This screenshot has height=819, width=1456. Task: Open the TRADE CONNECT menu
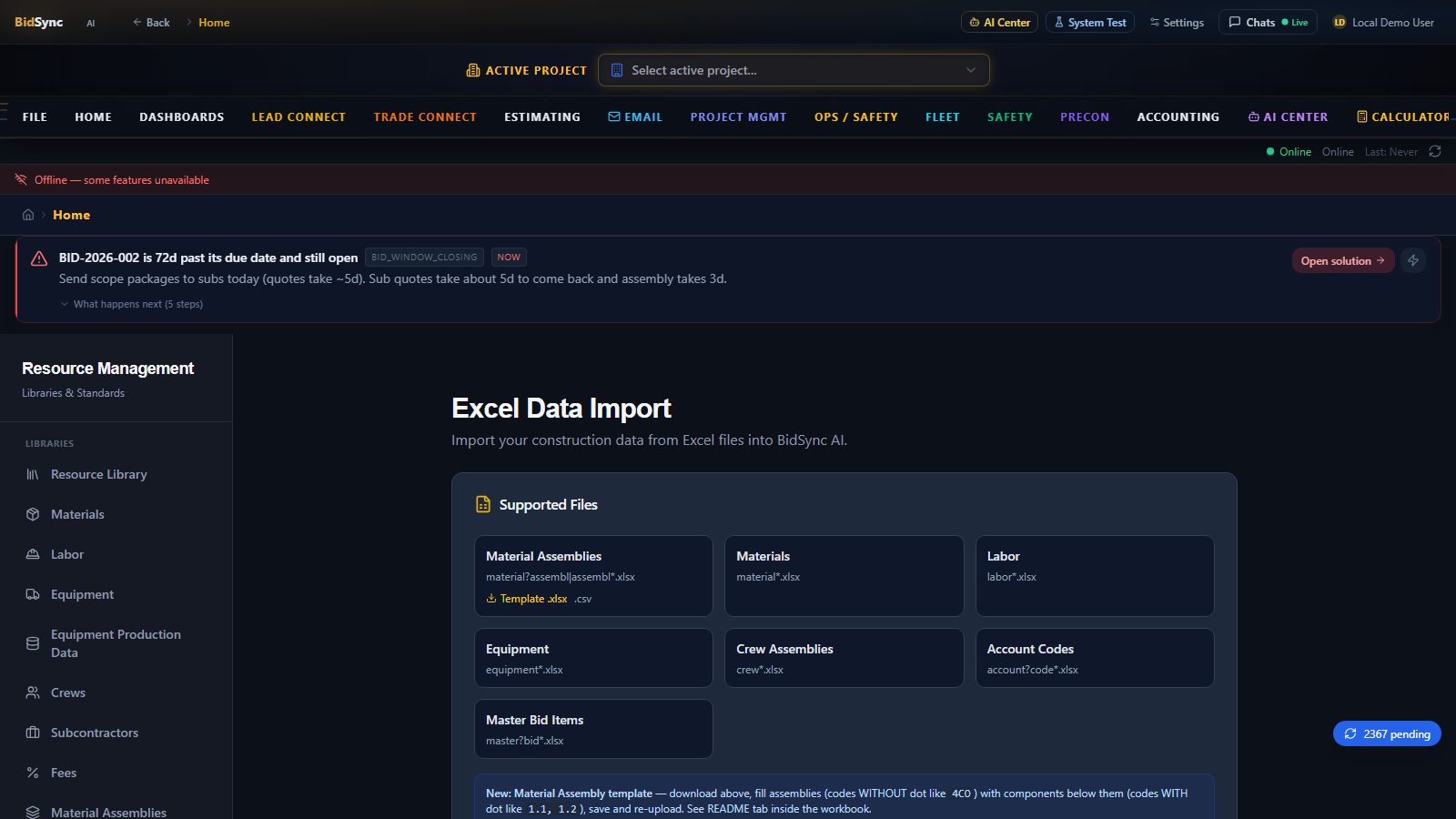425,117
